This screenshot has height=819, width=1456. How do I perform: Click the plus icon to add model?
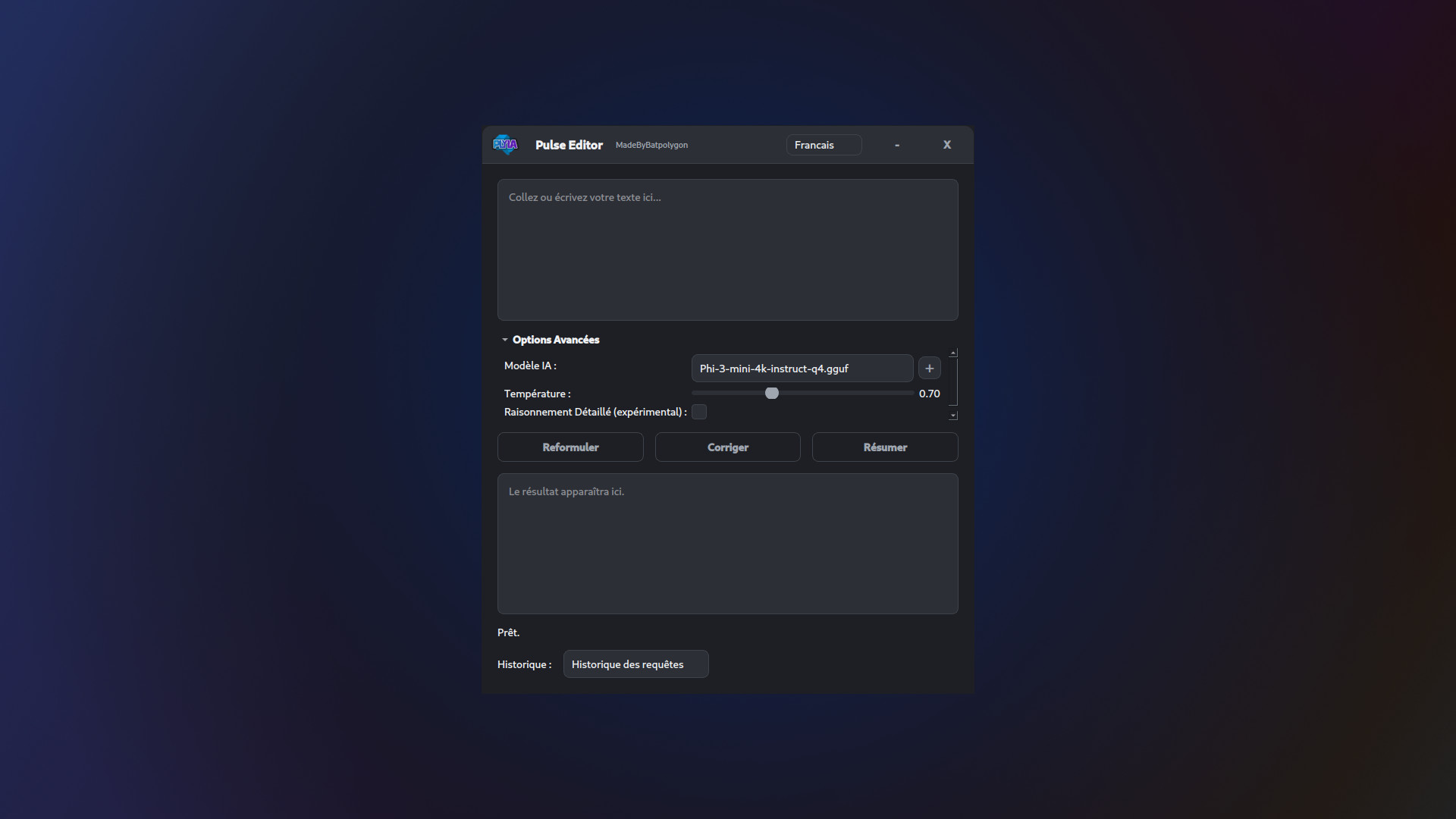click(x=929, y=369)
